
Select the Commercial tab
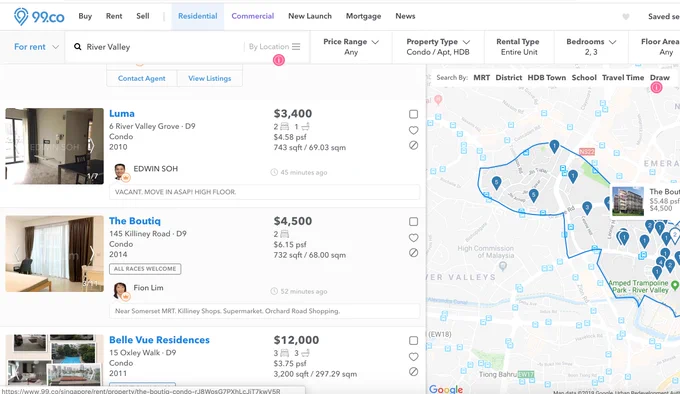pos(253,16)
